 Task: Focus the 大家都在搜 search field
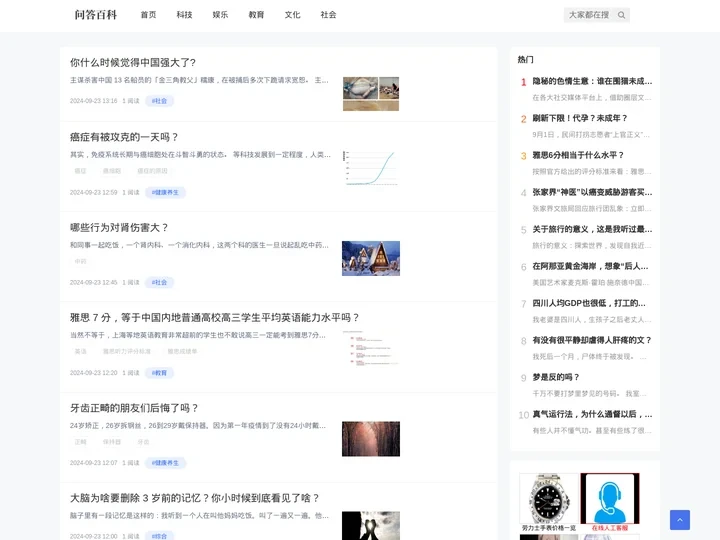point(590,15)
